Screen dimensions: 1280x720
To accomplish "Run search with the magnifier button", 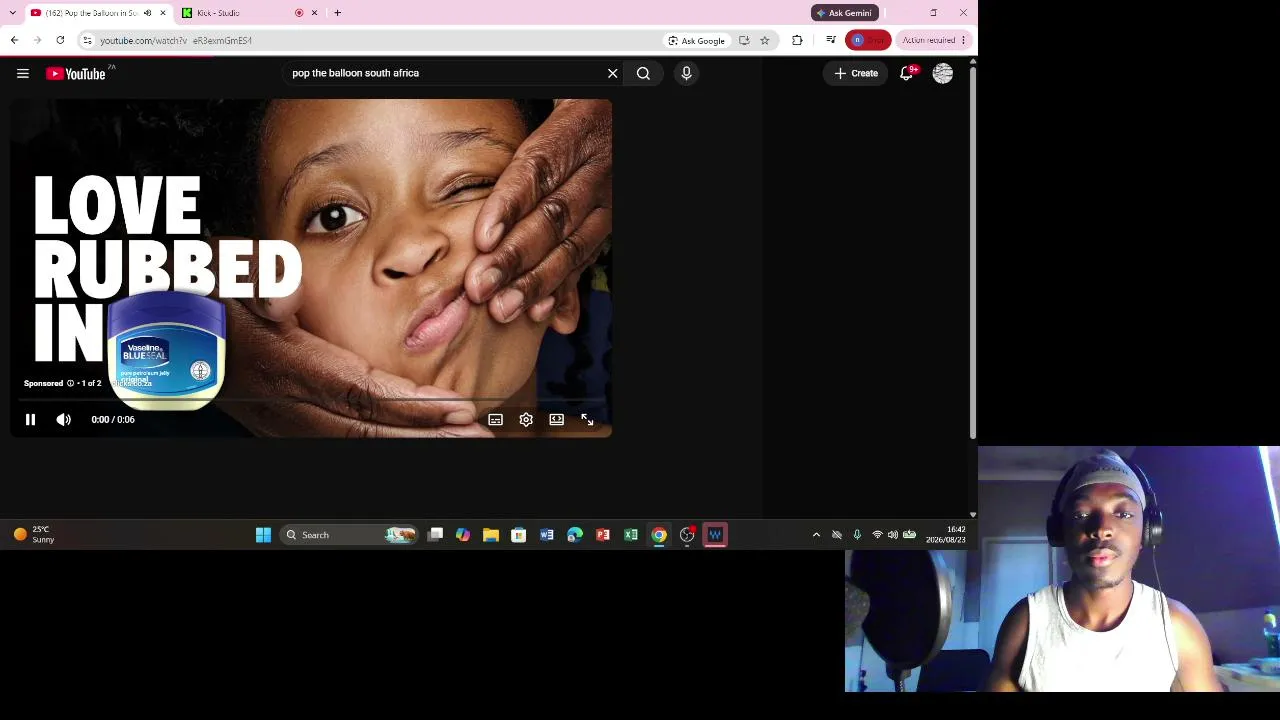I will click(643, 73).
